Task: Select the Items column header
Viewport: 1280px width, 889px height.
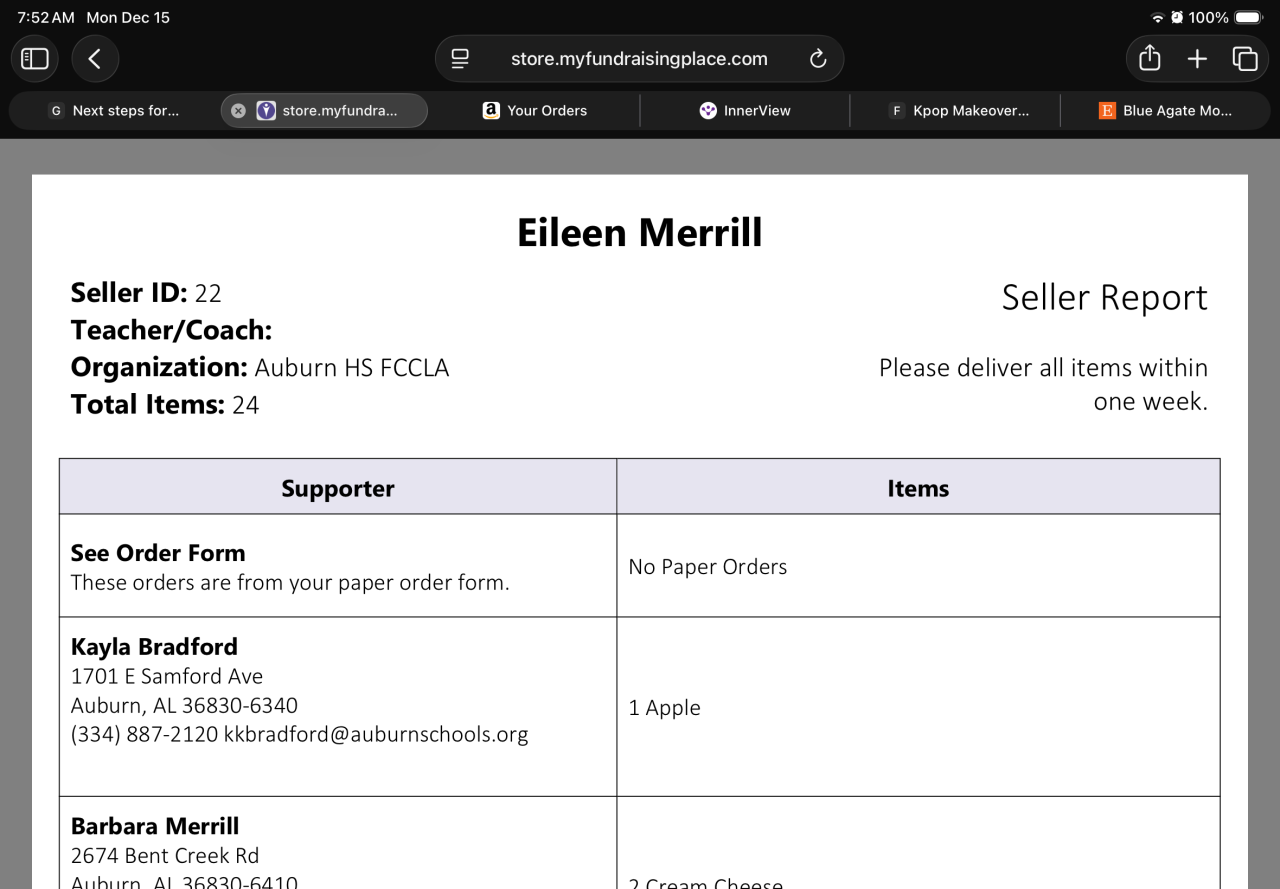Action: [917, 488]
